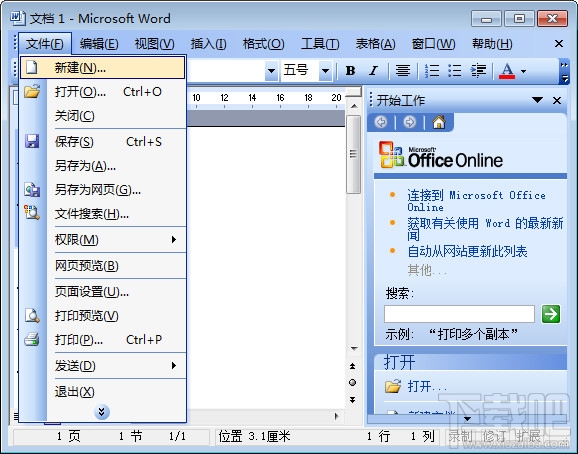The image size is (578, 454).
Task: Click the task pane Back arrow
Action: pos(381,122)
